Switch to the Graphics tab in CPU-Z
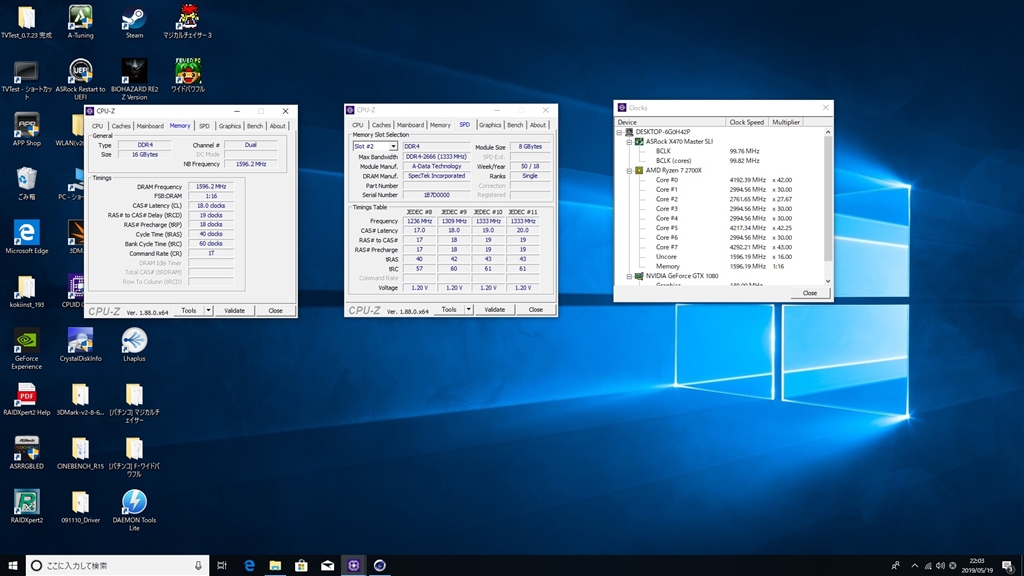The height and width of the screenshot is (576, 1024). click(x=229, y=126)
